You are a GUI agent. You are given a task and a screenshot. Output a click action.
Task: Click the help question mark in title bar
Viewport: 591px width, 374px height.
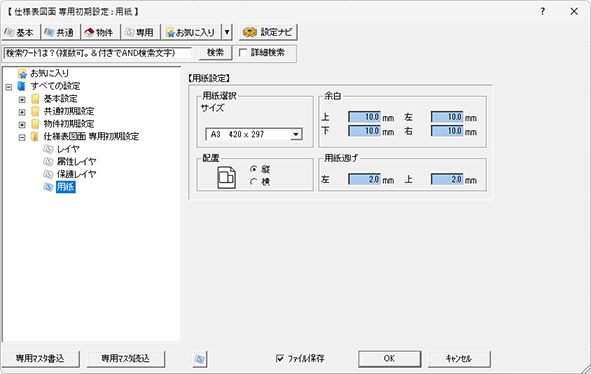coord(542,11)
